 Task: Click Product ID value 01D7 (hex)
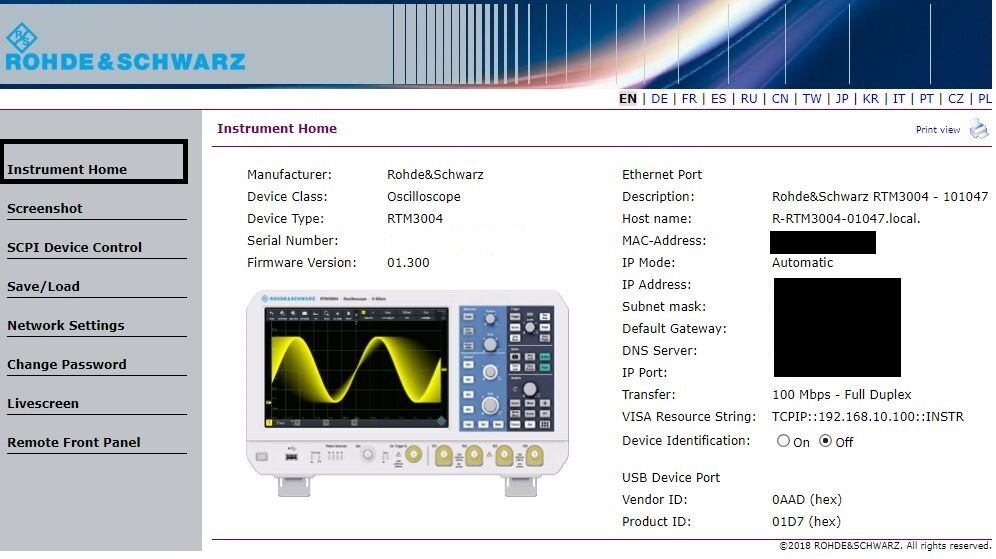click(x=806, y=522)
